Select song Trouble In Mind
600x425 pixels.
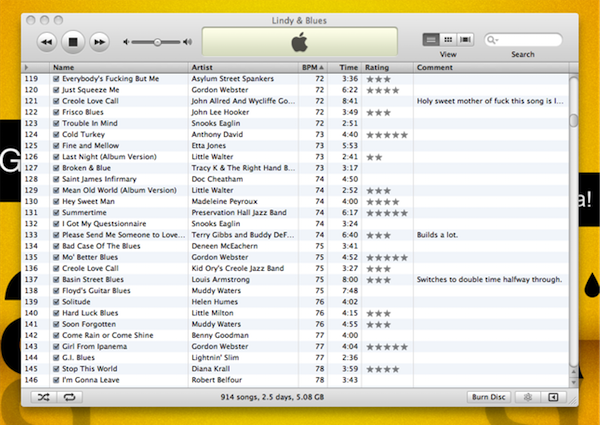coord(90,123)
